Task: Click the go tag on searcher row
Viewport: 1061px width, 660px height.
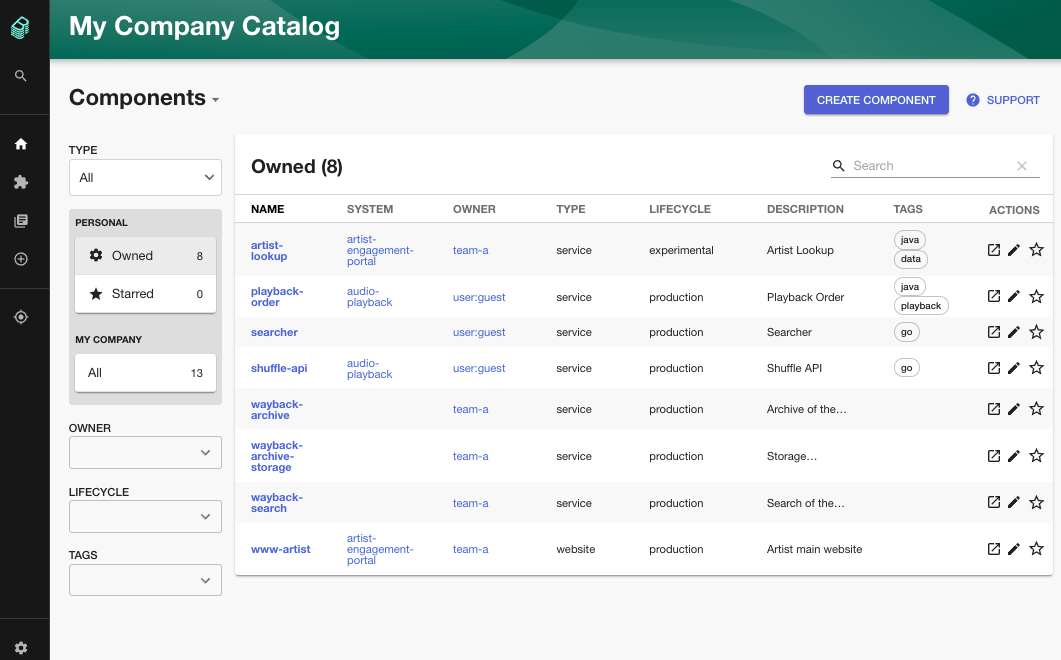Action: point(907,332)
